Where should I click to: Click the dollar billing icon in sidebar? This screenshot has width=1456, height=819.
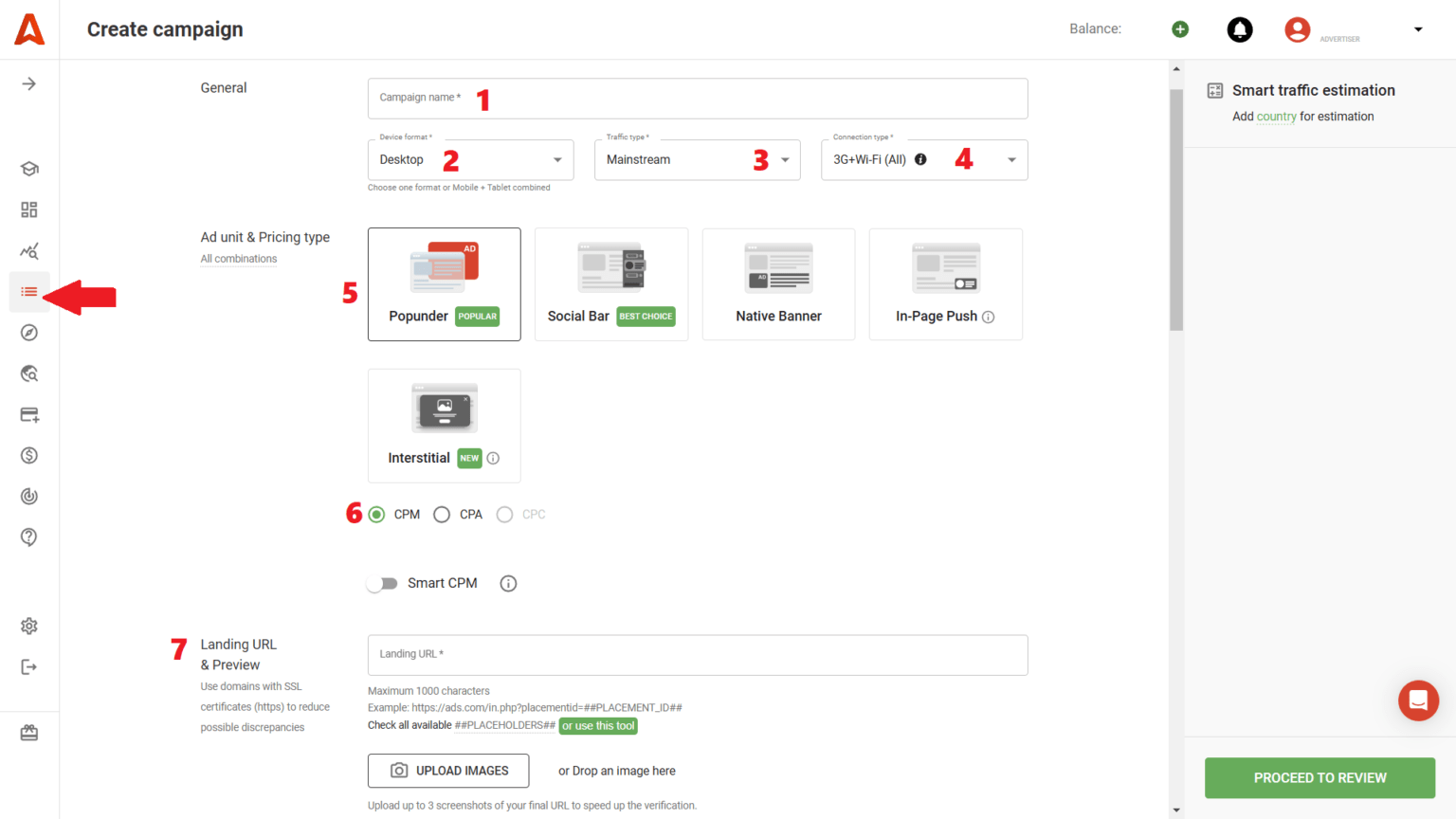(28, 455)
